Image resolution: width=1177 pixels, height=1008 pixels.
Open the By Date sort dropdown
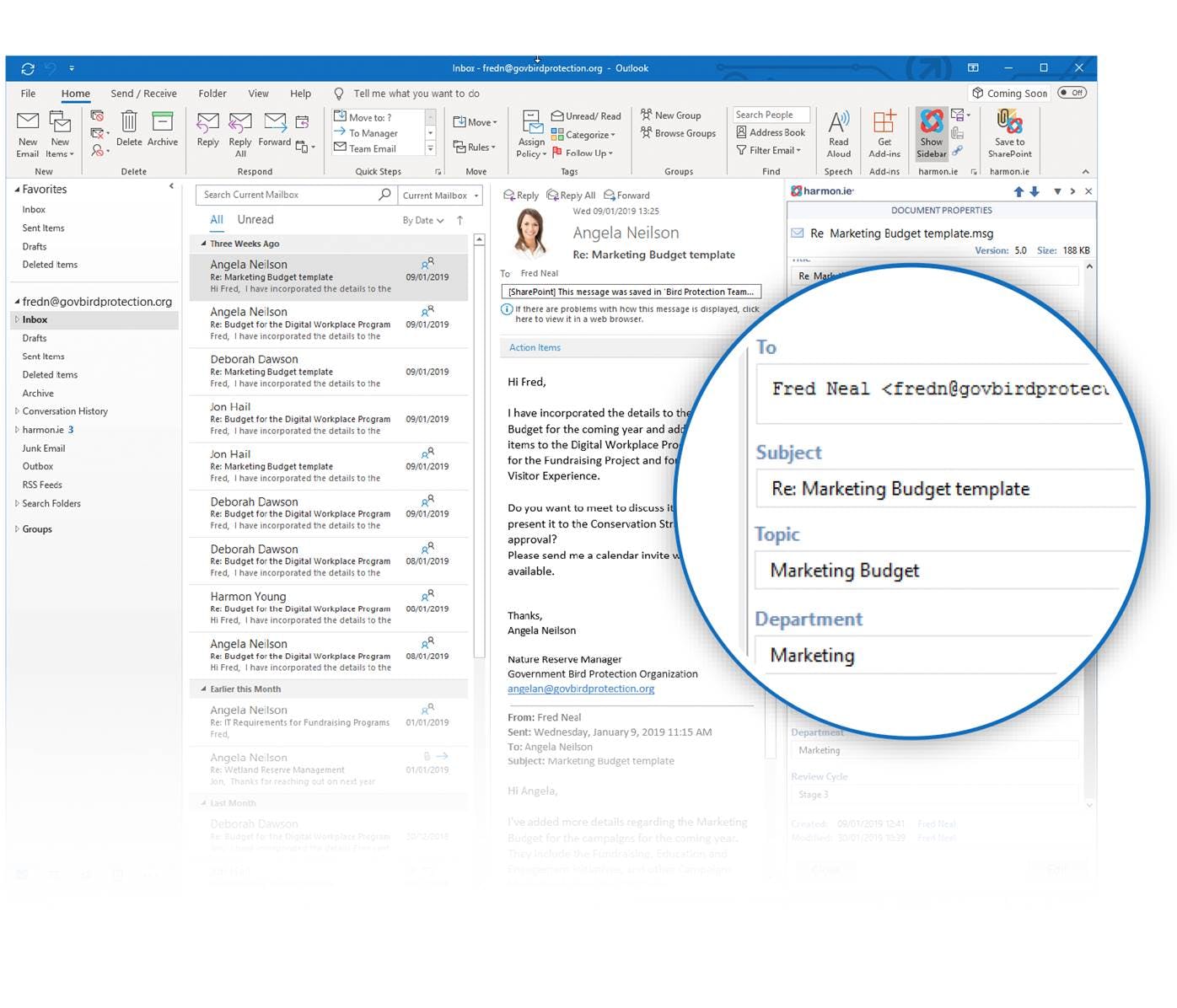coord(423,221)
